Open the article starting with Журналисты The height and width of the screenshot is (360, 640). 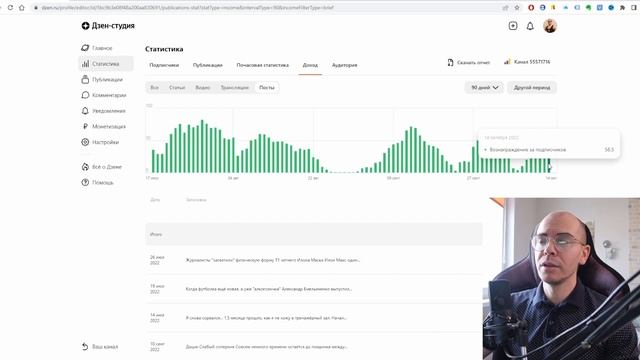[273, 260]
